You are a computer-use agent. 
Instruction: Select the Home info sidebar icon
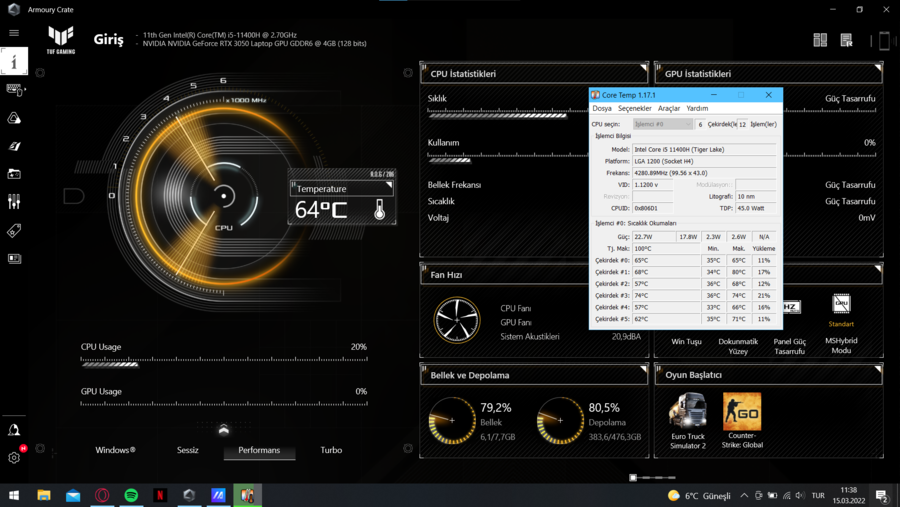click(x=14, y=61)
